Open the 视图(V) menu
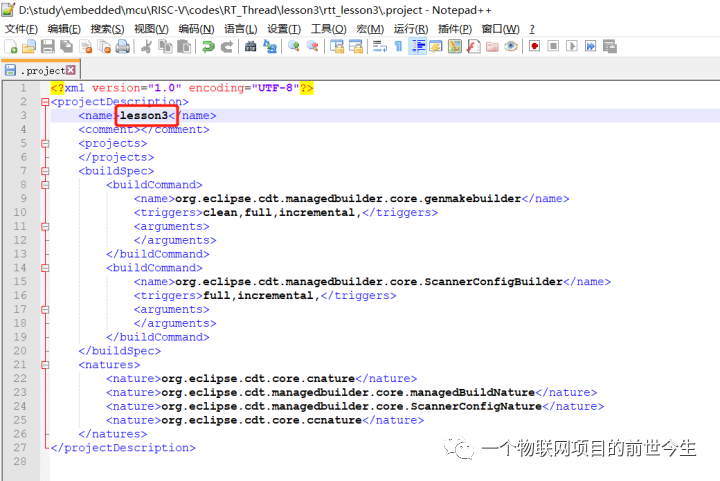720x481 pixels. point(151,29)
